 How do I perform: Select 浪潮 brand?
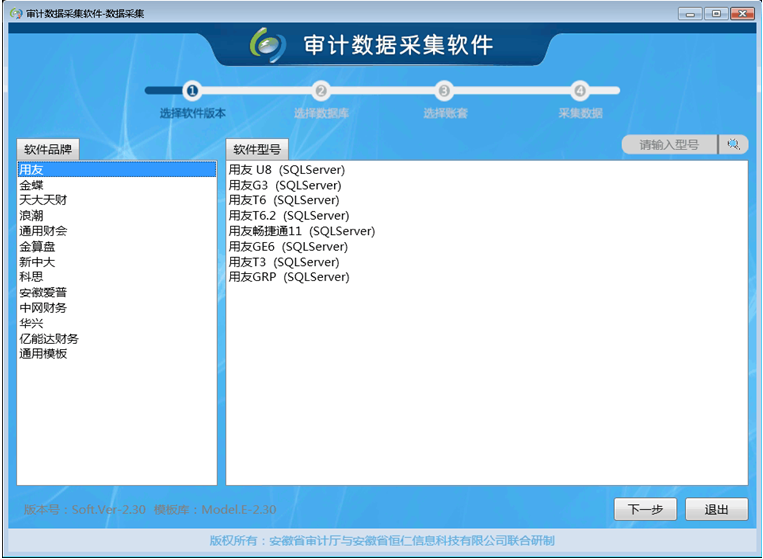pyautogui.click(x=117, y=216)
